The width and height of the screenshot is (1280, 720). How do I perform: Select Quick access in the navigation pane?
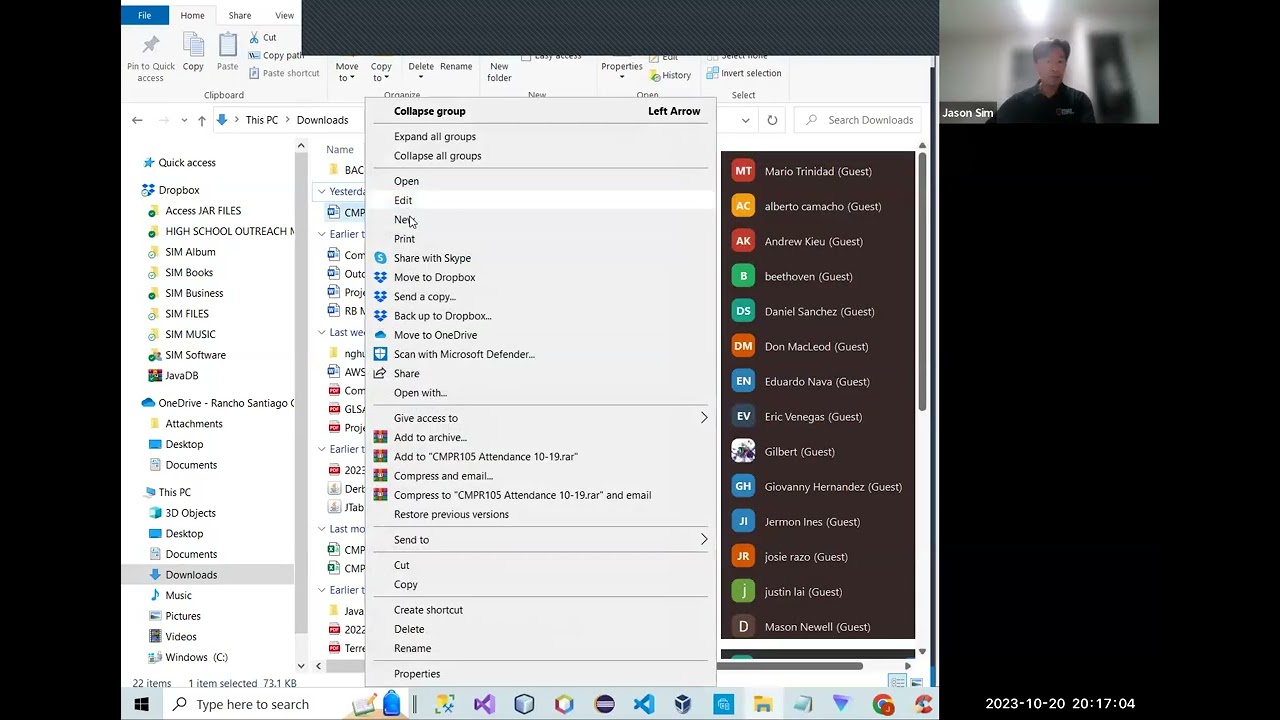pos(187,163)
